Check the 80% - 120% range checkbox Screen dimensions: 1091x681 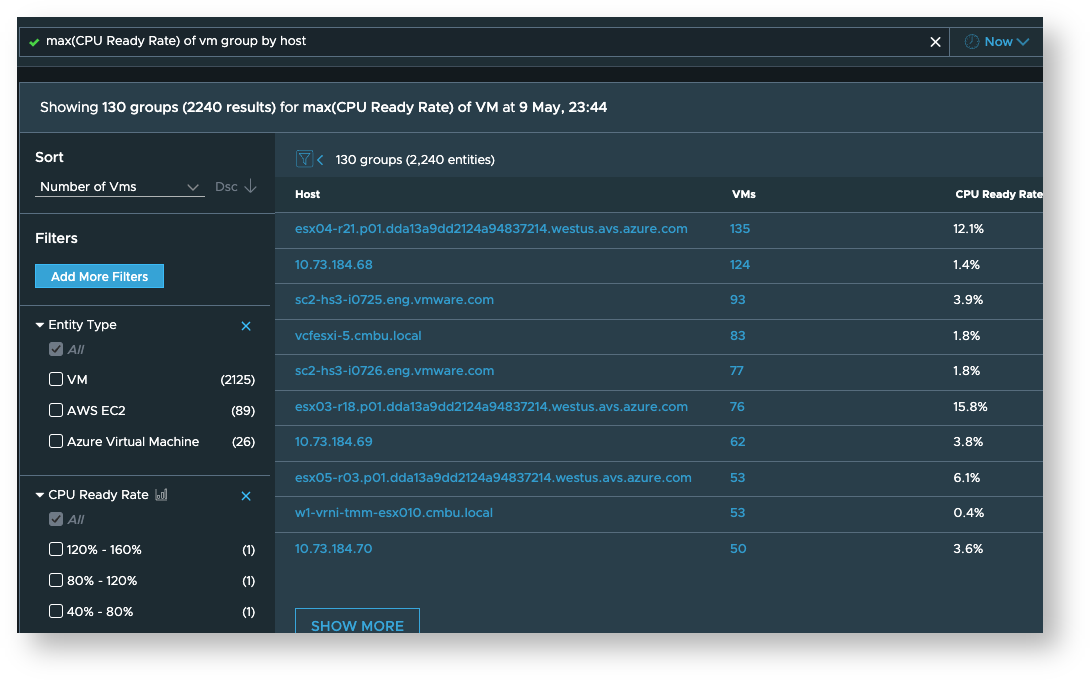pos(56,580)
